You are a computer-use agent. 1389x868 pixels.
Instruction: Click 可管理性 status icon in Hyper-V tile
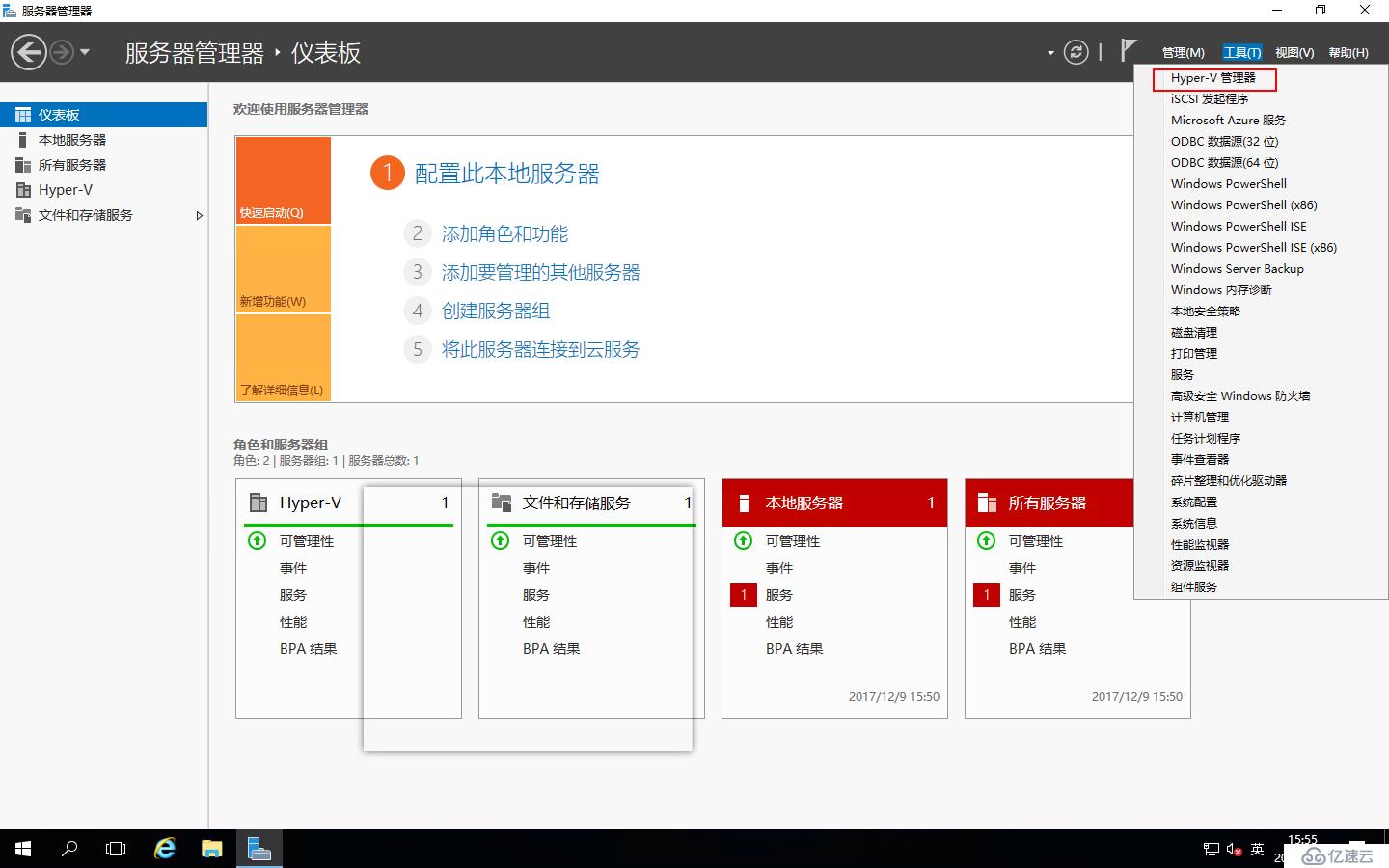(258, 541)
